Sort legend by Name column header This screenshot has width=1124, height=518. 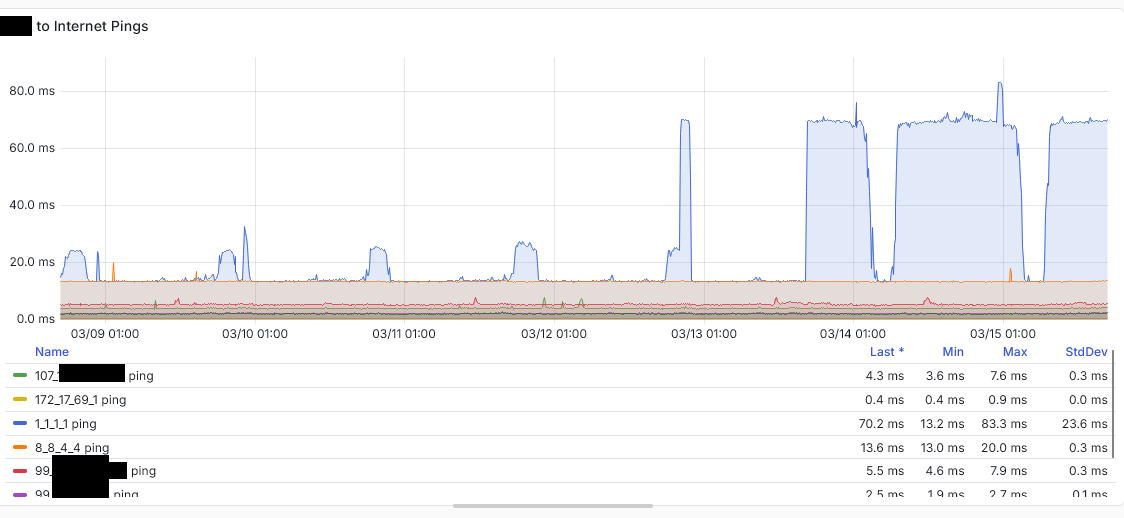[x=52, y=352]
